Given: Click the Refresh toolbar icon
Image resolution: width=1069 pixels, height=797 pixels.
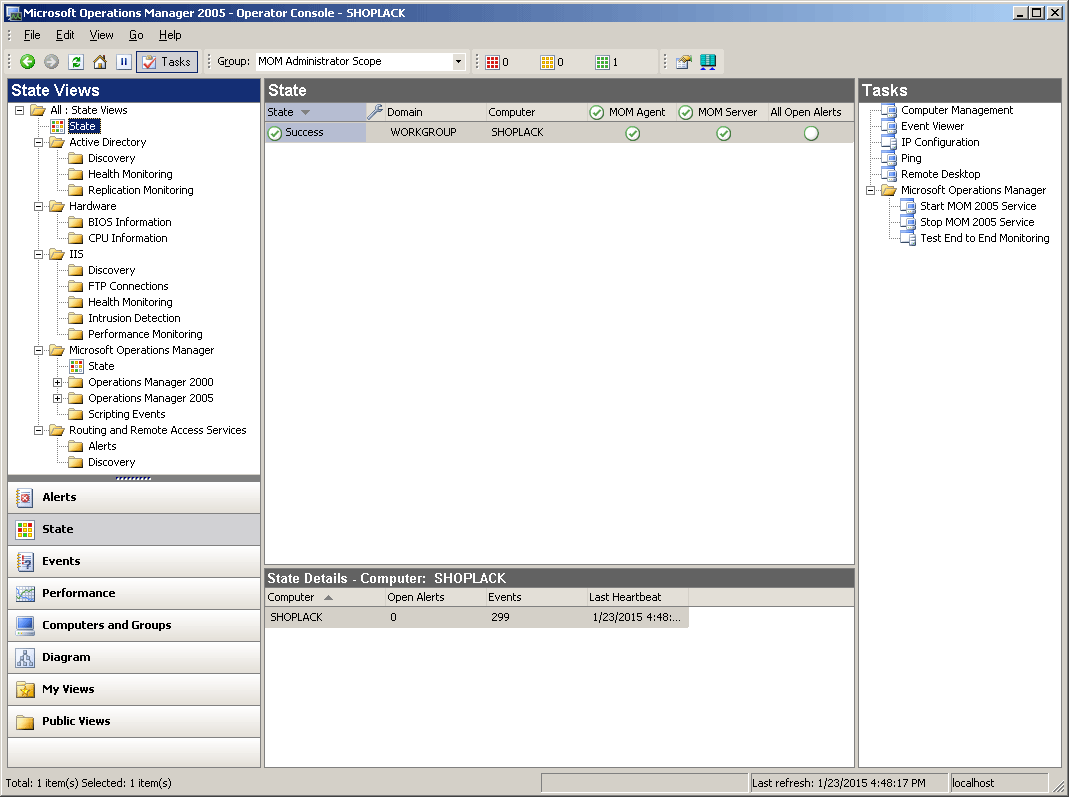Looking at the screenshot, I should (x=76, y=62).
